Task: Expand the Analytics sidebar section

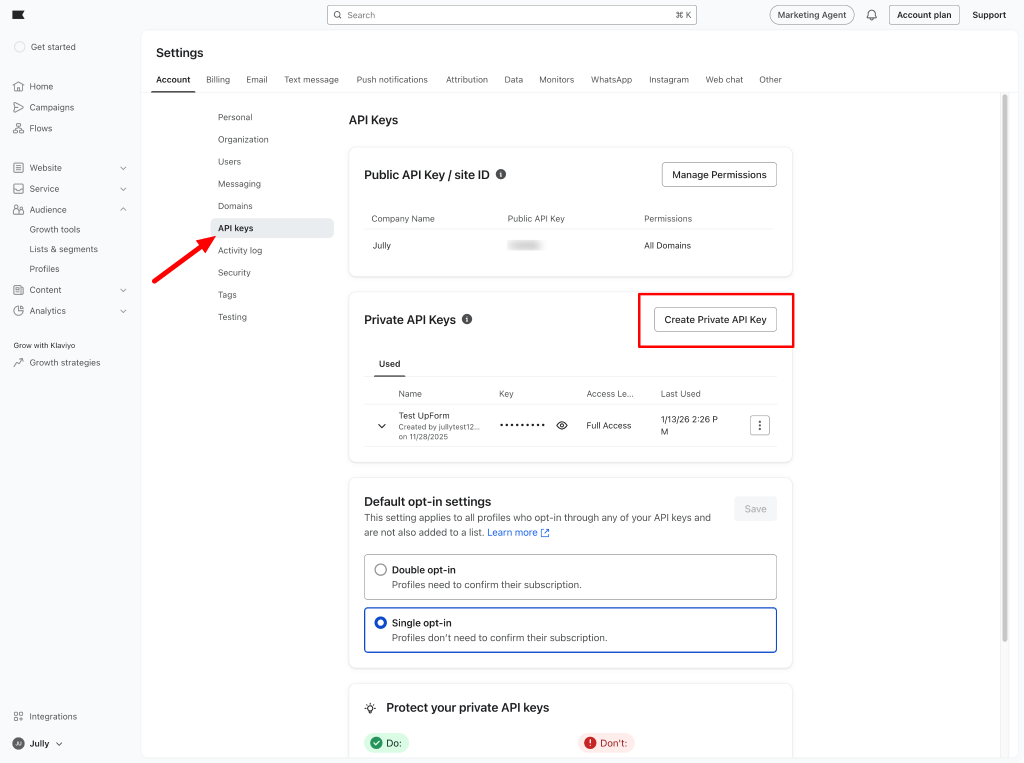Action: (123, 311)
